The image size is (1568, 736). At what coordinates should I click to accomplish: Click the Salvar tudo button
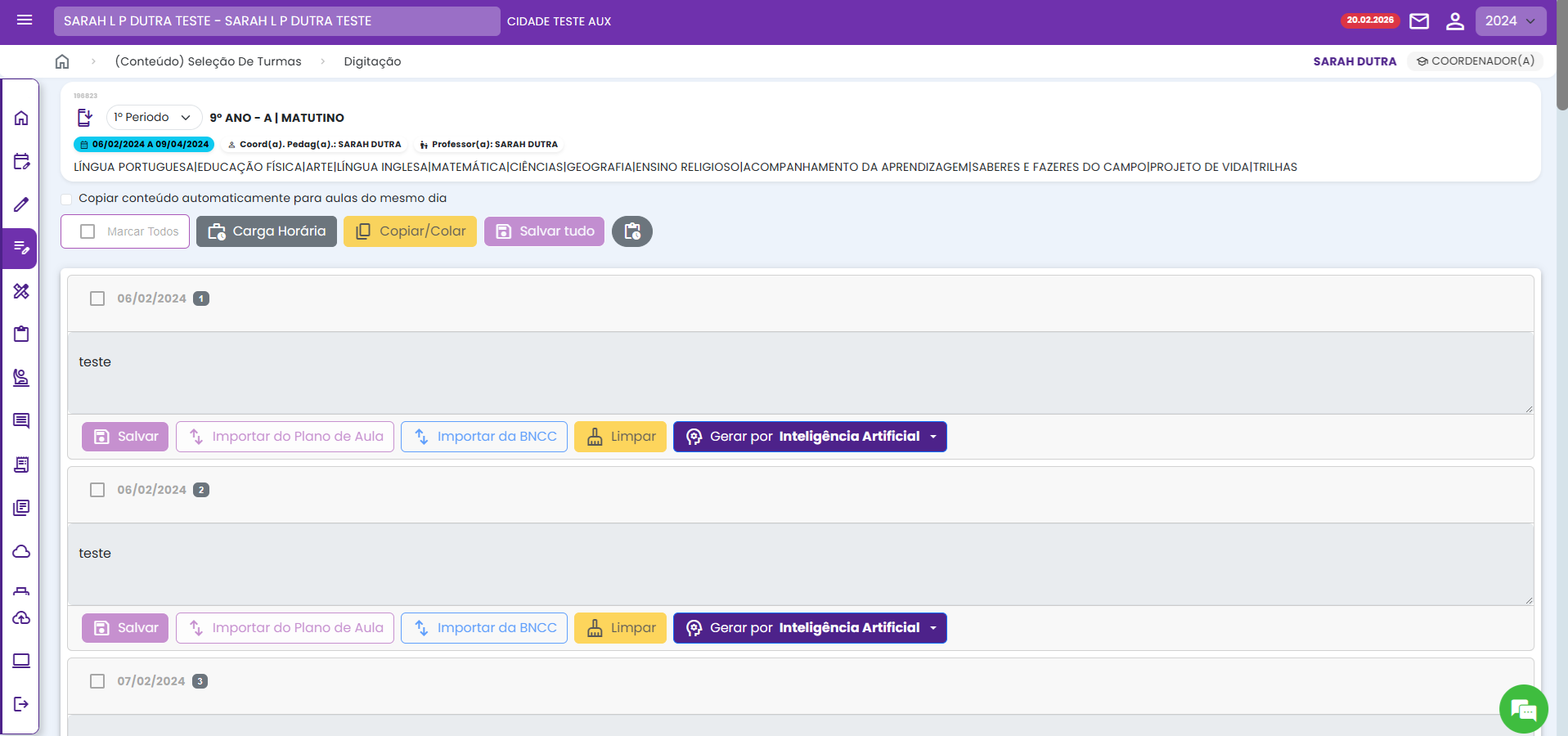click(x=544, y=231)
